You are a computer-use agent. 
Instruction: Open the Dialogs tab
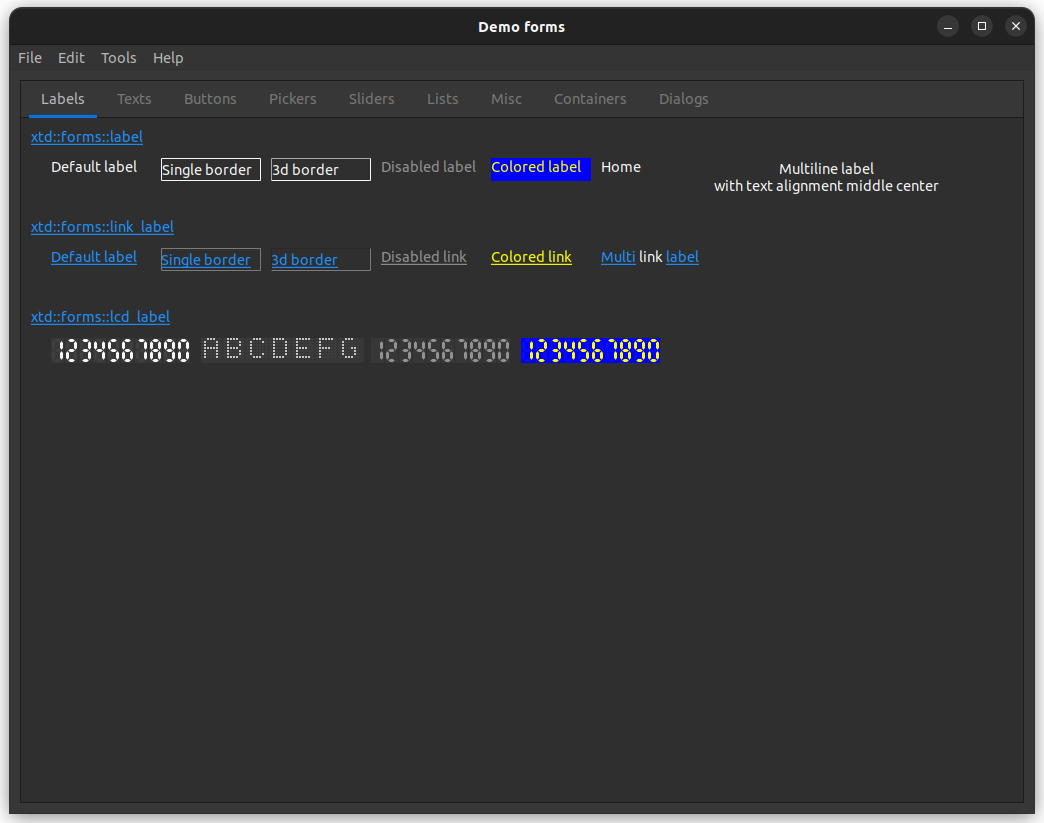coord(683,99)
